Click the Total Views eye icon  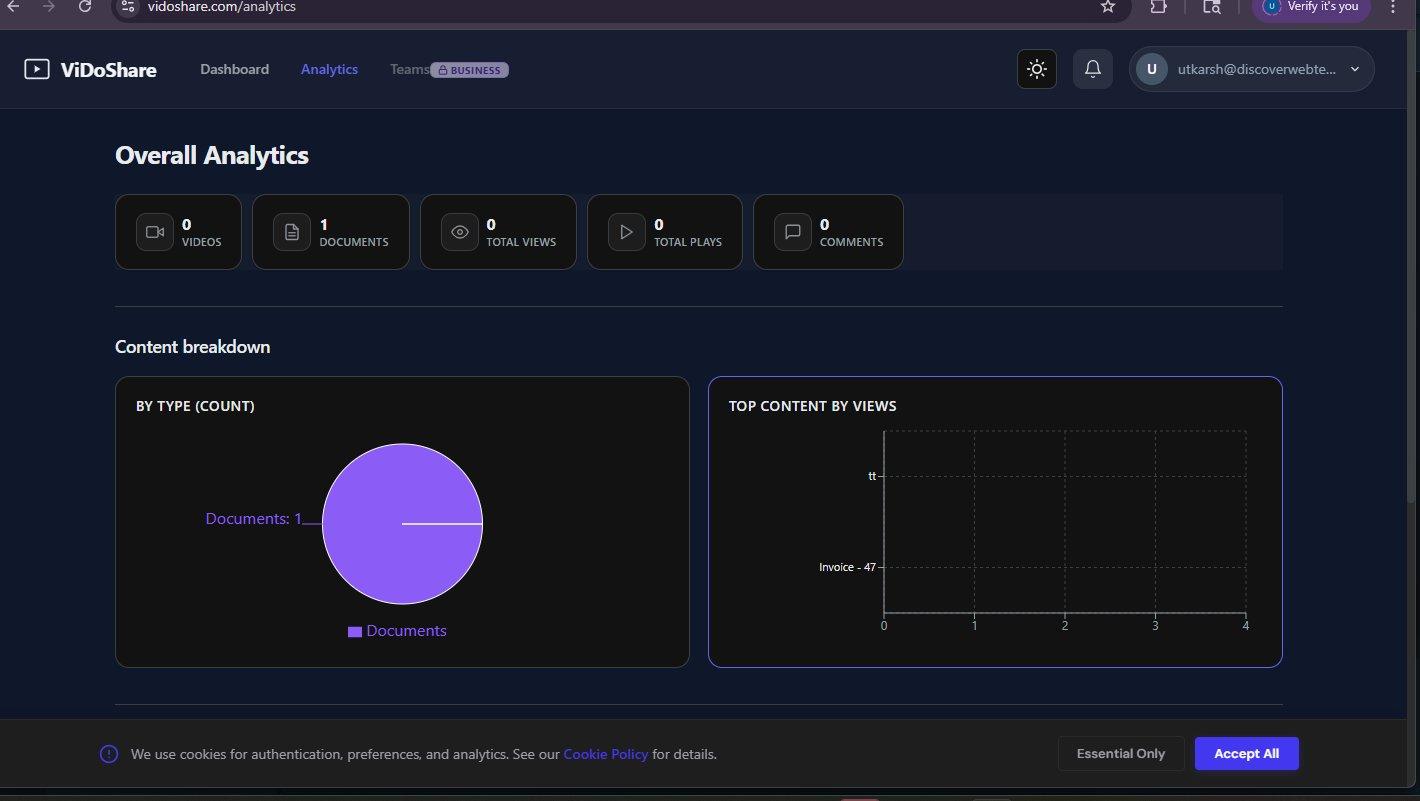[x=460, y=232]
